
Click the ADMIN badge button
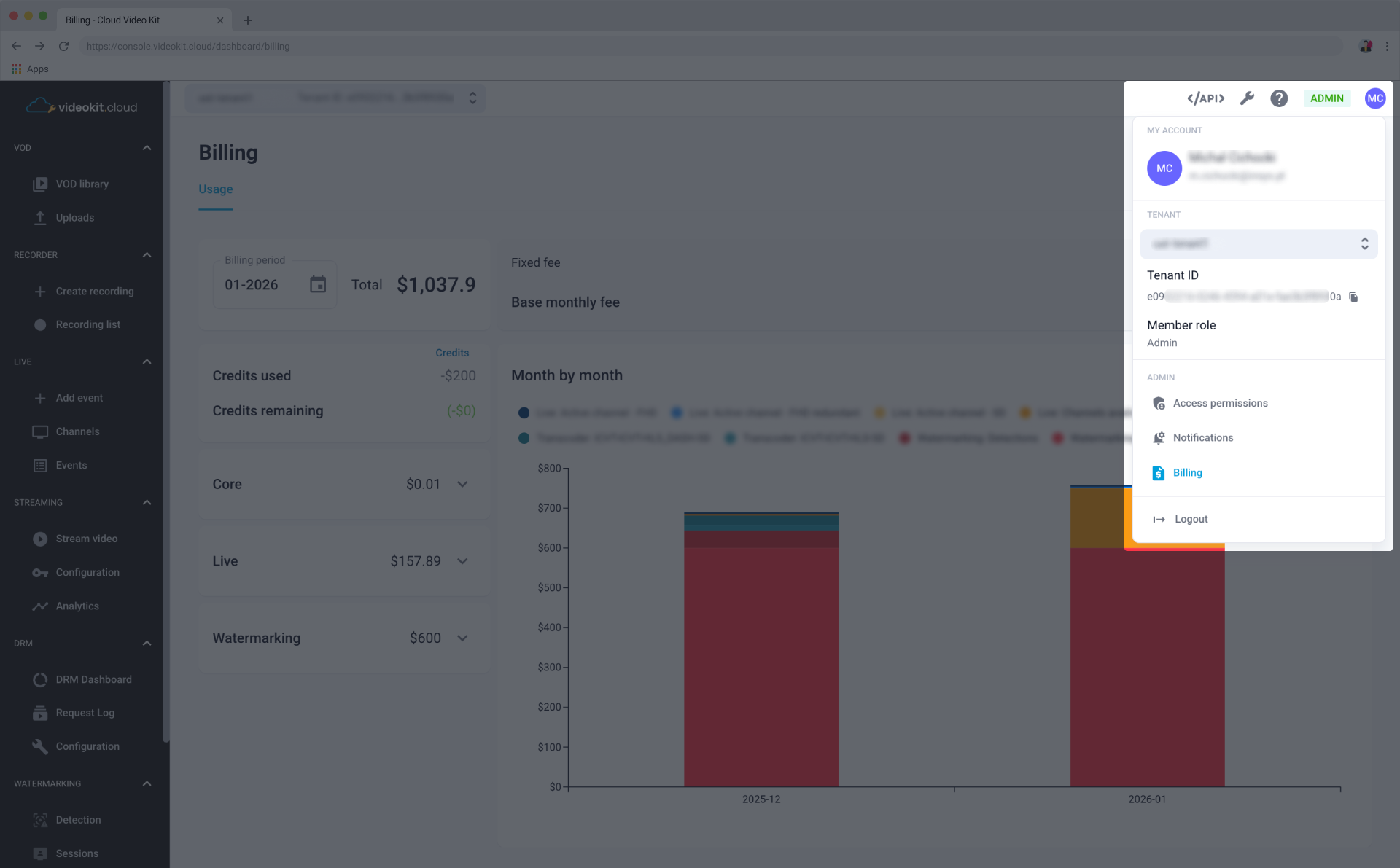pos(1326,98)
